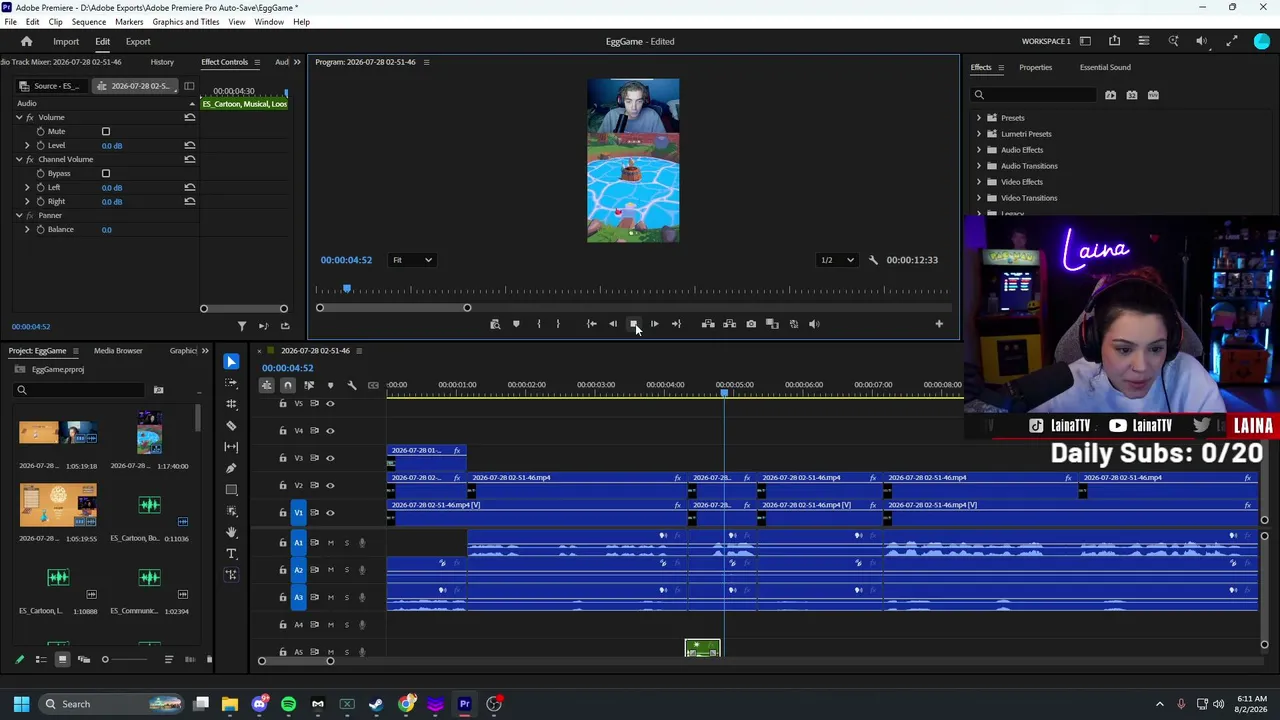Mark Out point in Program monitor
This screenshot has height=720, width=1280.
(x=558, y=324)
